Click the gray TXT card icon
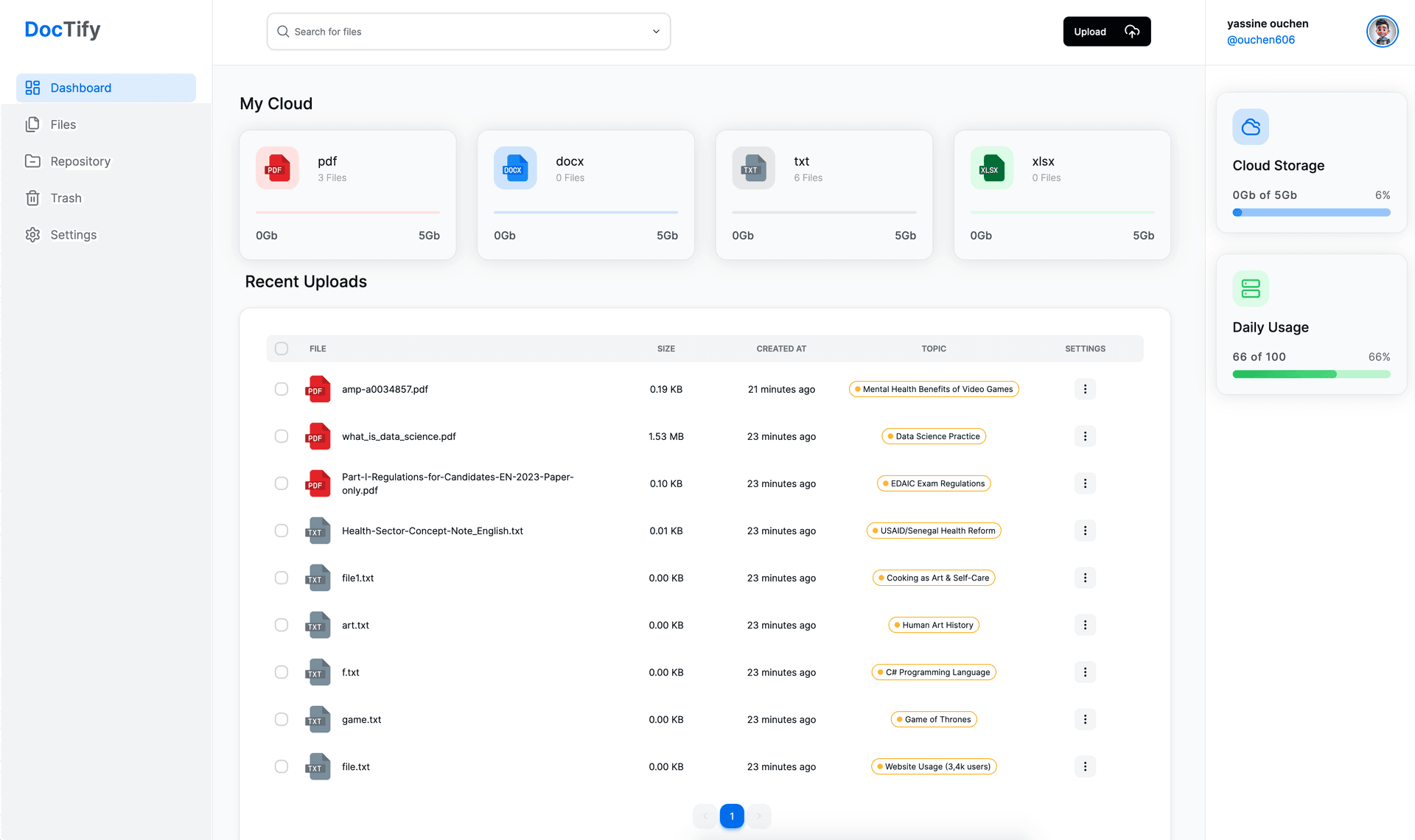This screenshot has width=1415, height=840. tap(753, 168)
